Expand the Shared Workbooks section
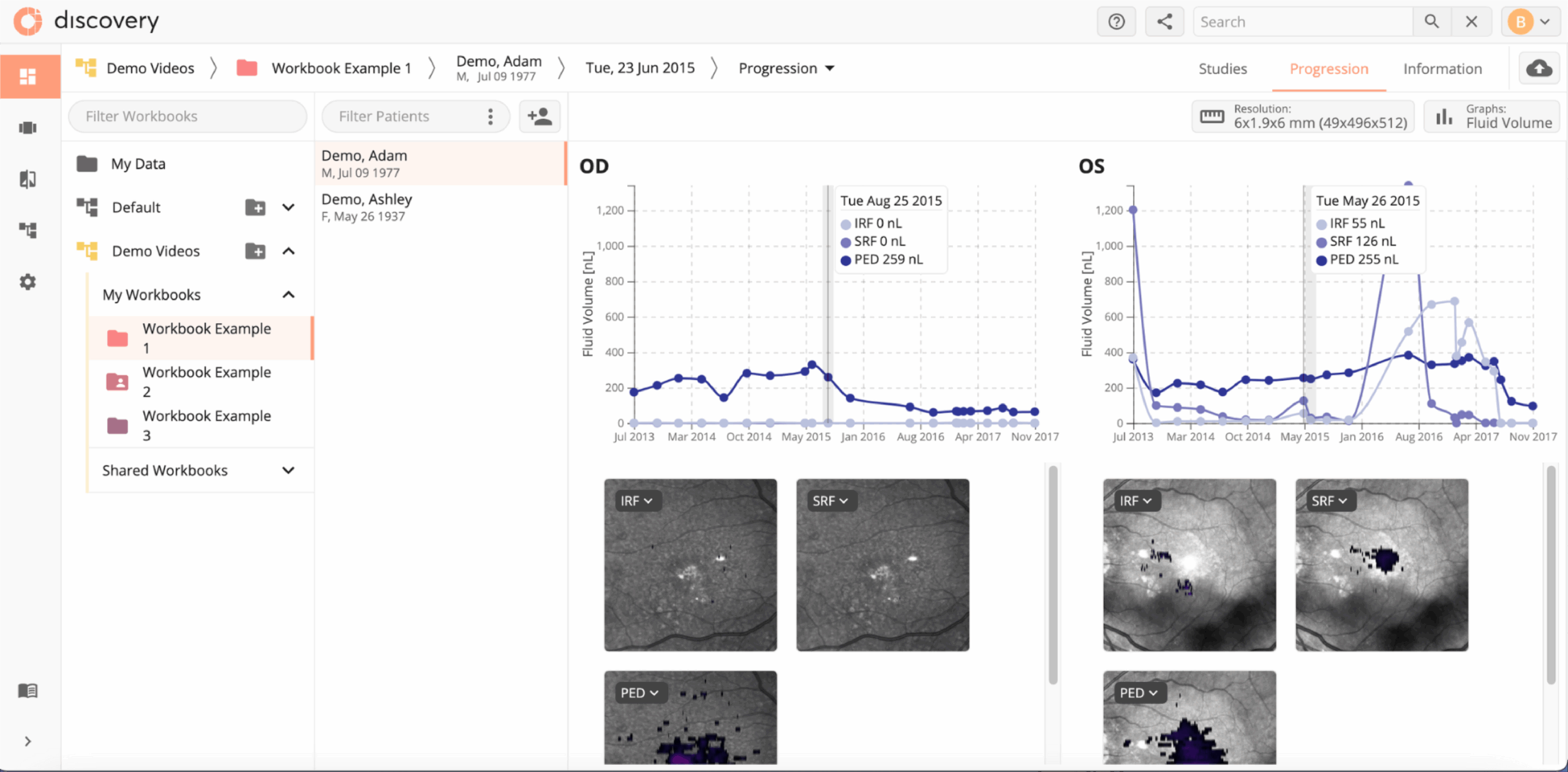This screenshot has height=772, width=1568. (288, 470)
